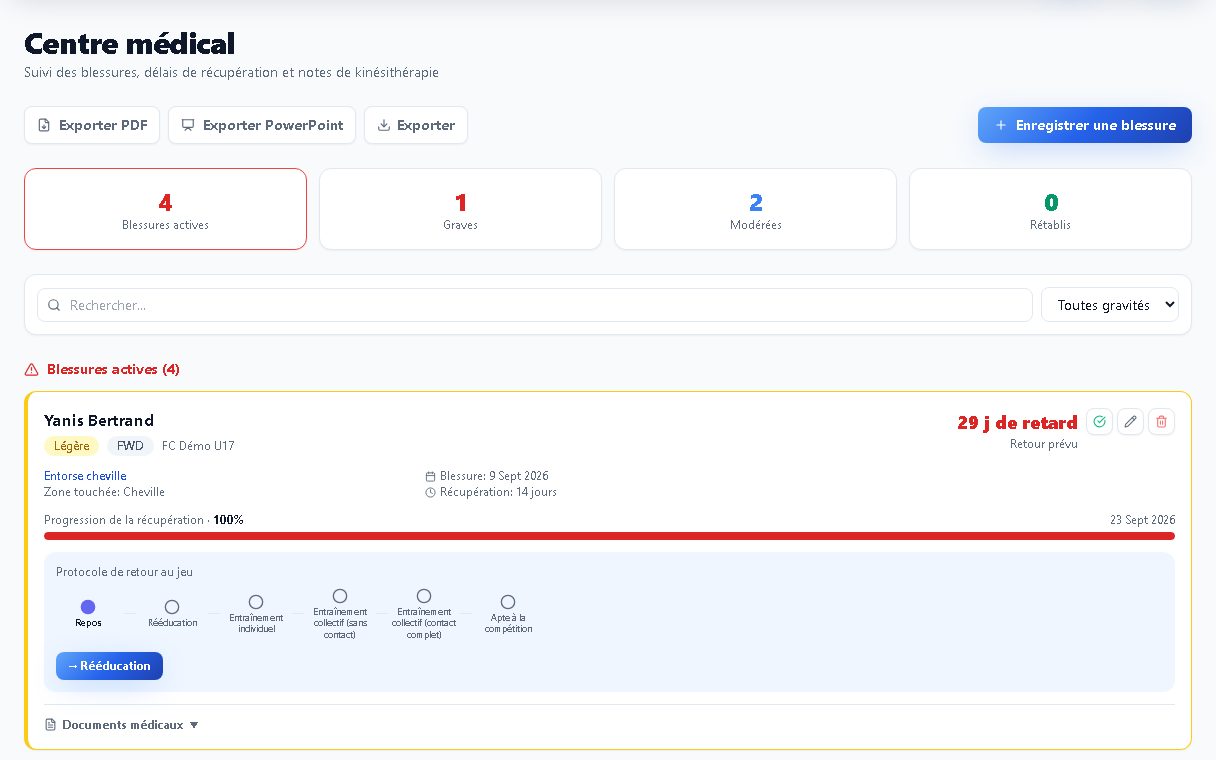This screenshot has height=760, width=1216.
Task: Delete Yanis Bertrand injury with trash icon
Action: [1161, 422]
